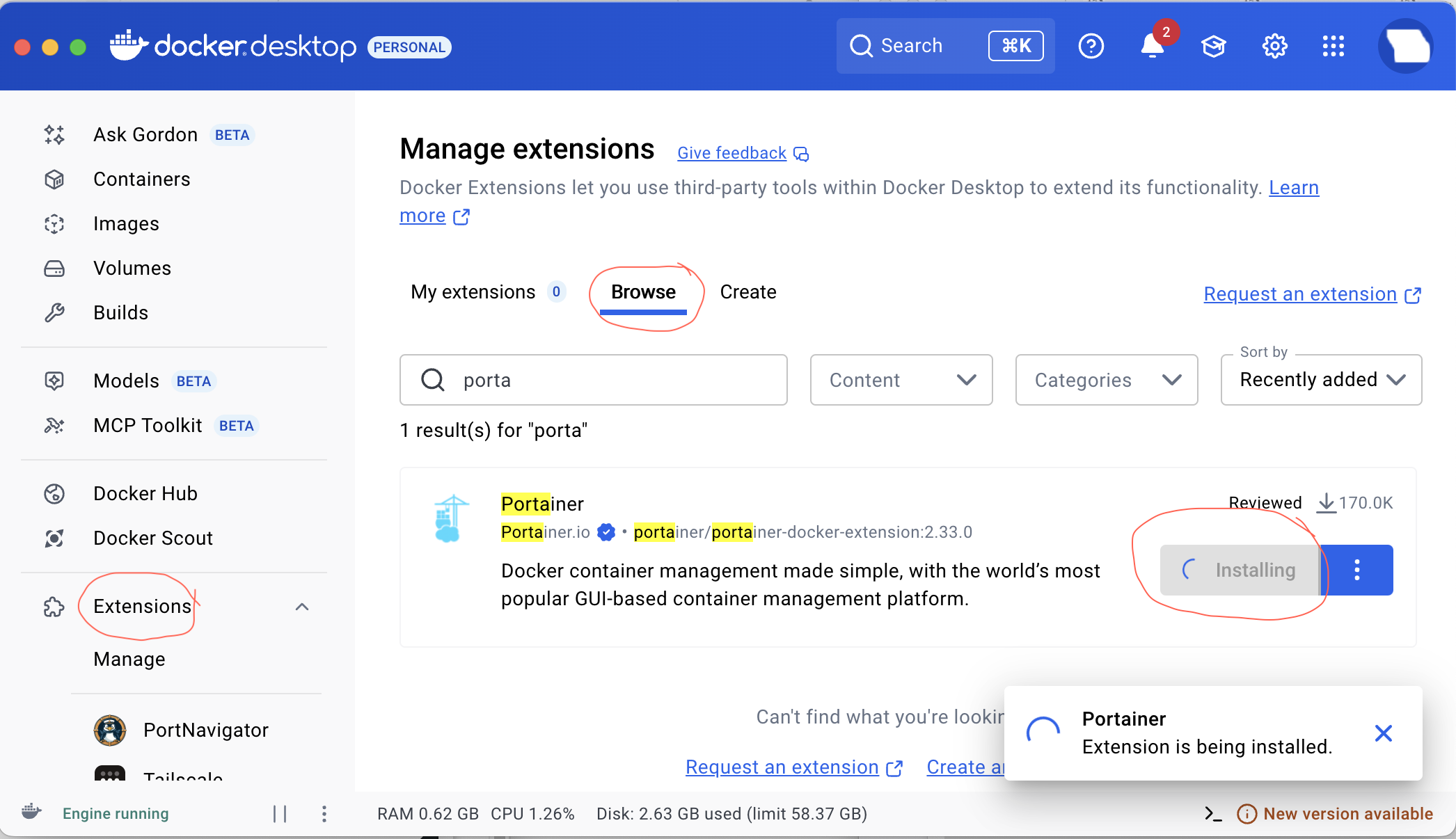The width and height of the screenshot is (1456, 839).
Task: Dismiss the Portainer installing notification
Action: coord(1384,733)
